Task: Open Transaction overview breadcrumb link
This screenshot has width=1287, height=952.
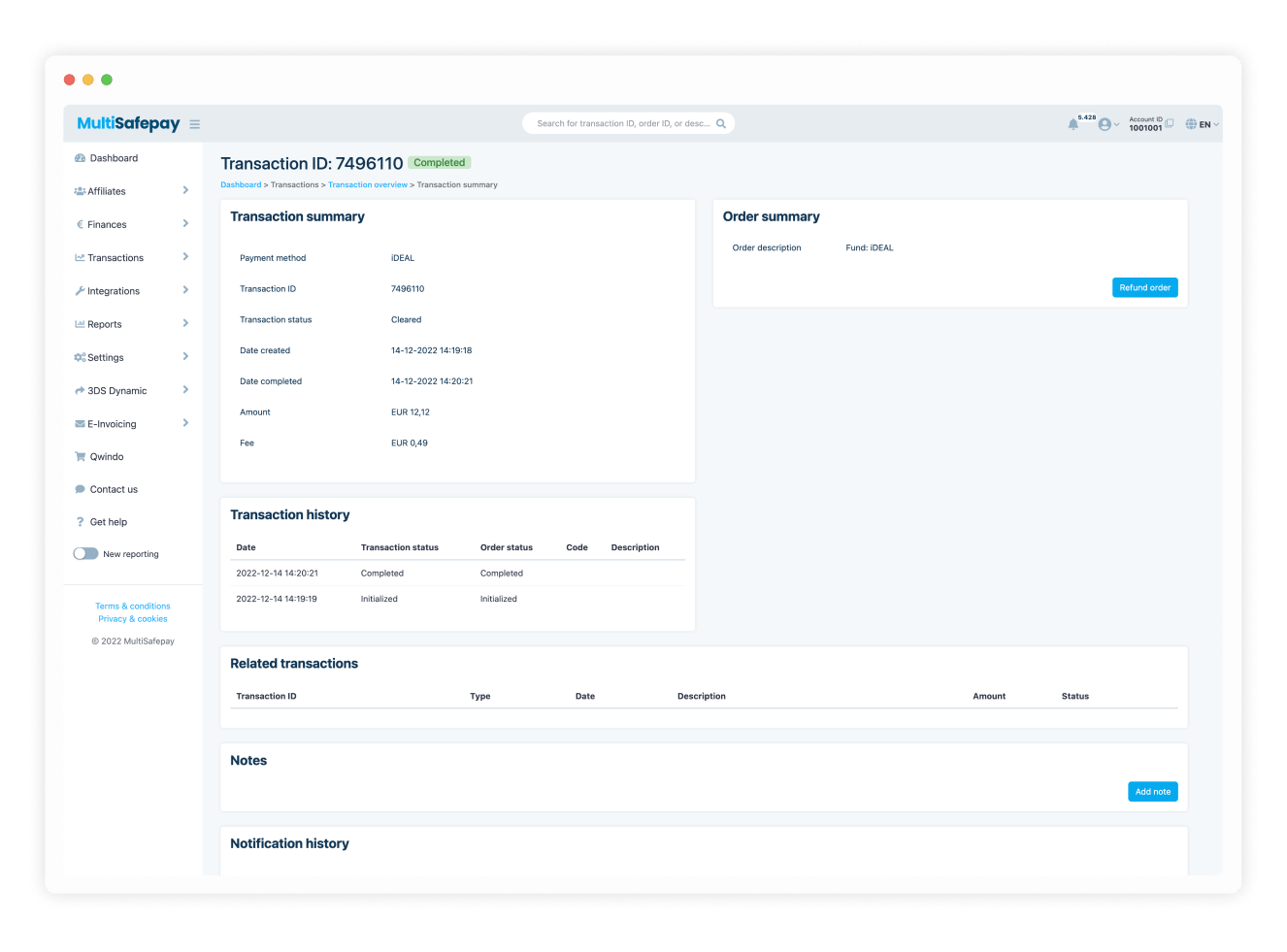Action: click(x=367, y=184)
